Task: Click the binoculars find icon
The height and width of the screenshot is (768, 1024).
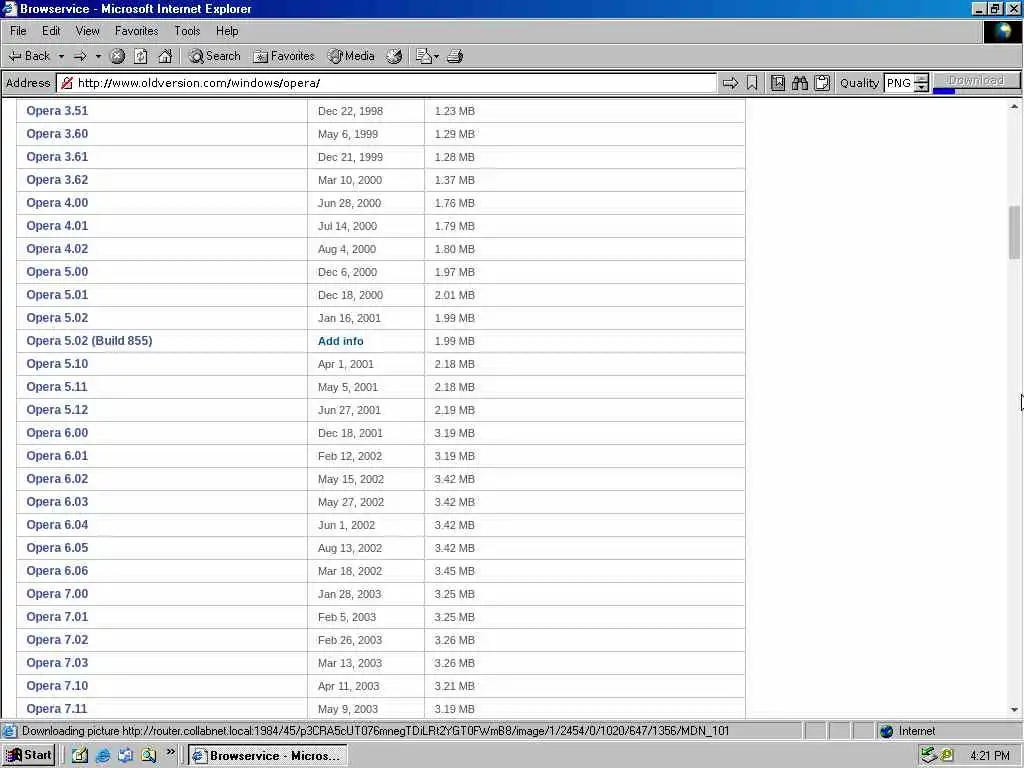Action: [800, 83]
